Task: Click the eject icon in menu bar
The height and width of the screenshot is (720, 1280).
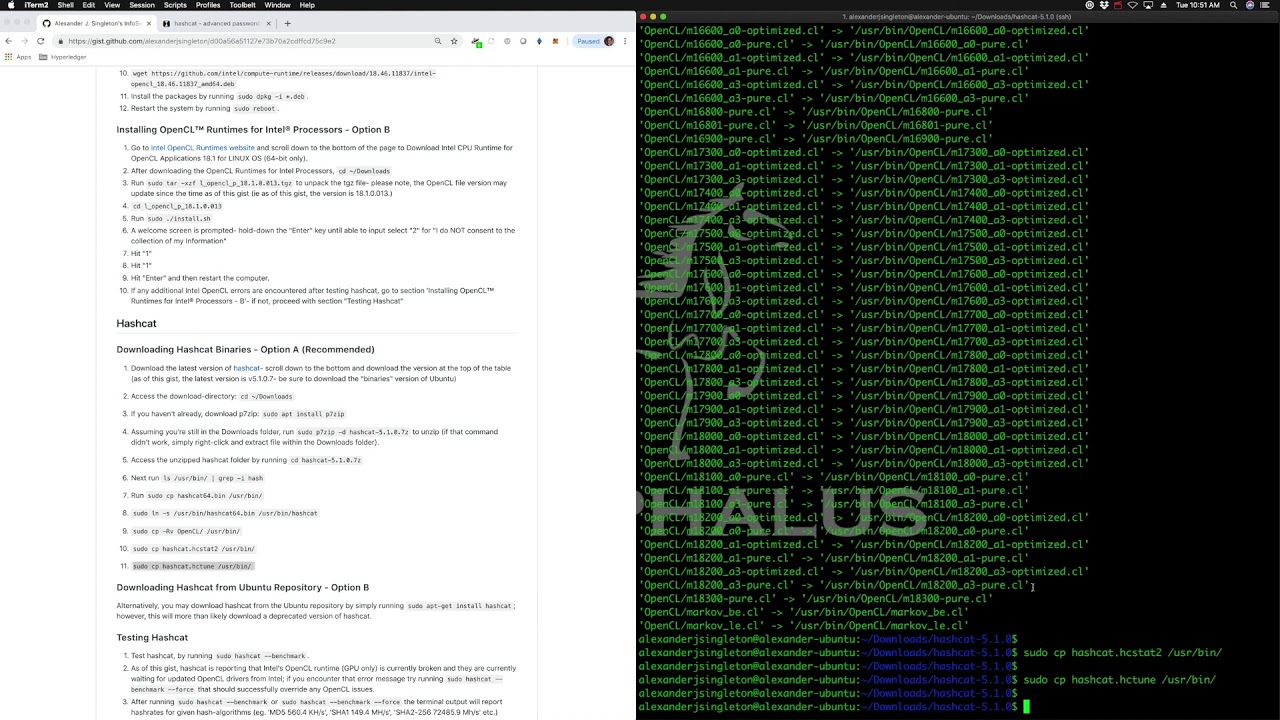Action: pyautogui.click(x=1163, y=5)
